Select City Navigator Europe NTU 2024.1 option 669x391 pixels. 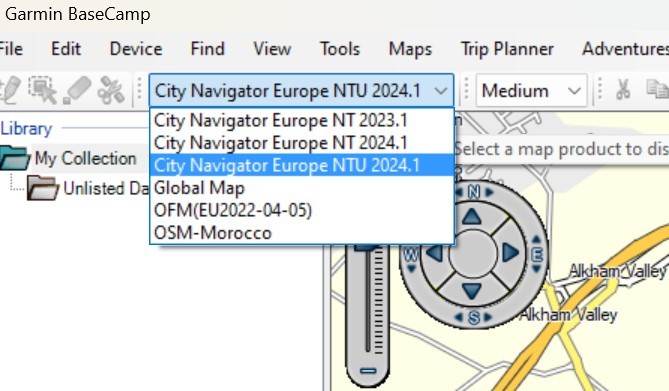click(x=302, y=165)
